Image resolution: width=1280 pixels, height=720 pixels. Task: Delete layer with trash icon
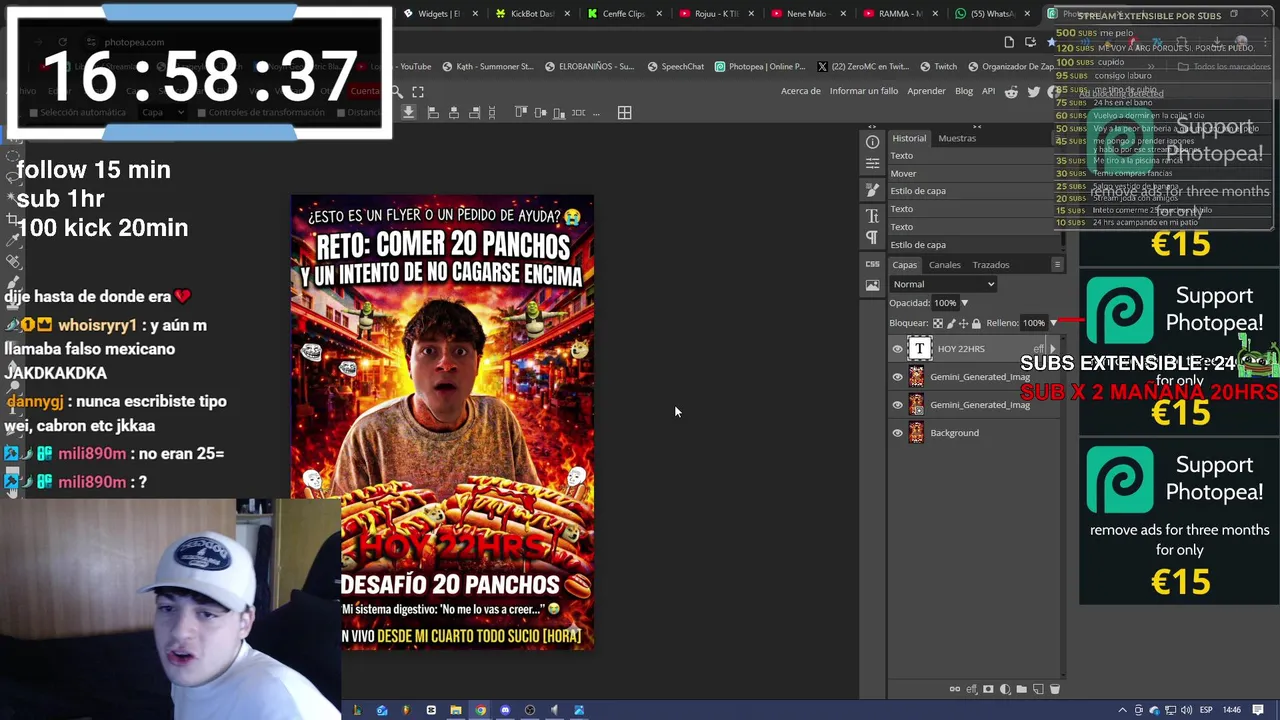pyautogui.click(x=1054, y=689)
